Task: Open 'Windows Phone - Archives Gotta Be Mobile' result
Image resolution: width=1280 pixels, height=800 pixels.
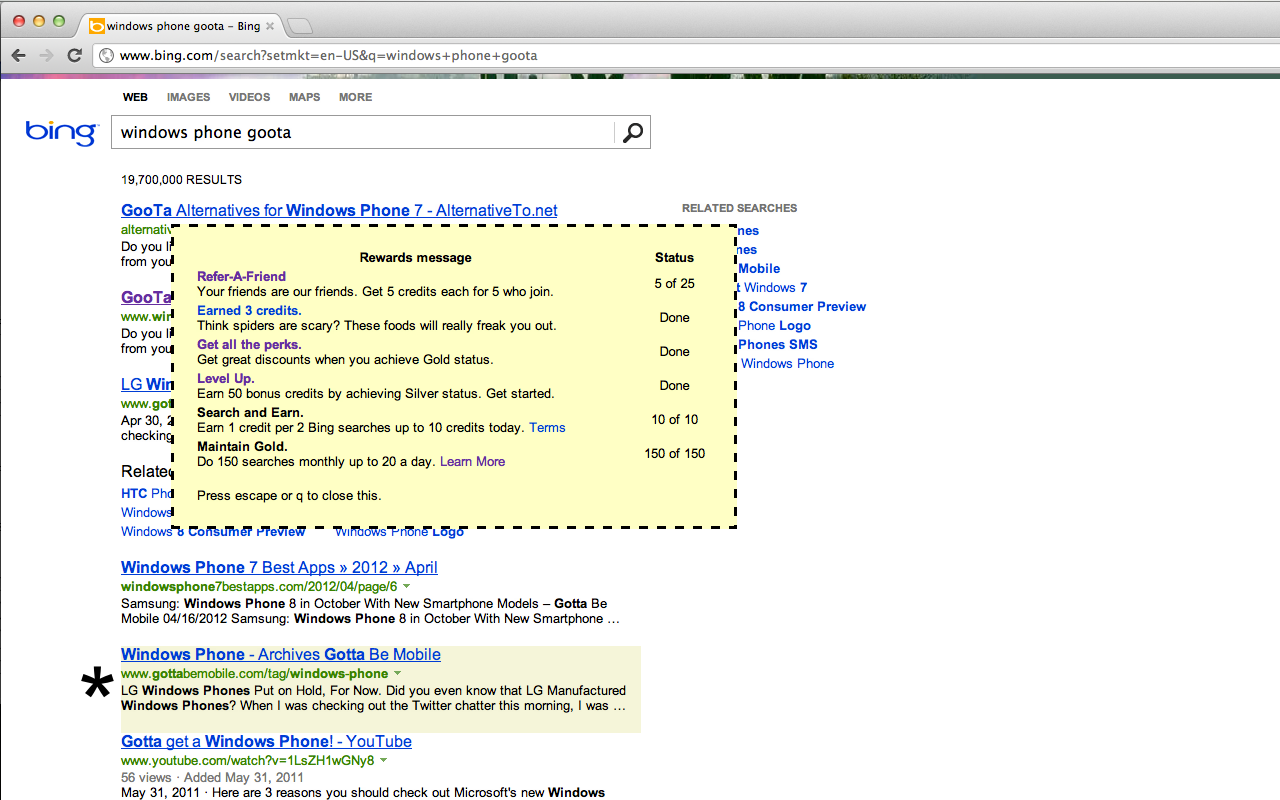Action: [281, 654]
